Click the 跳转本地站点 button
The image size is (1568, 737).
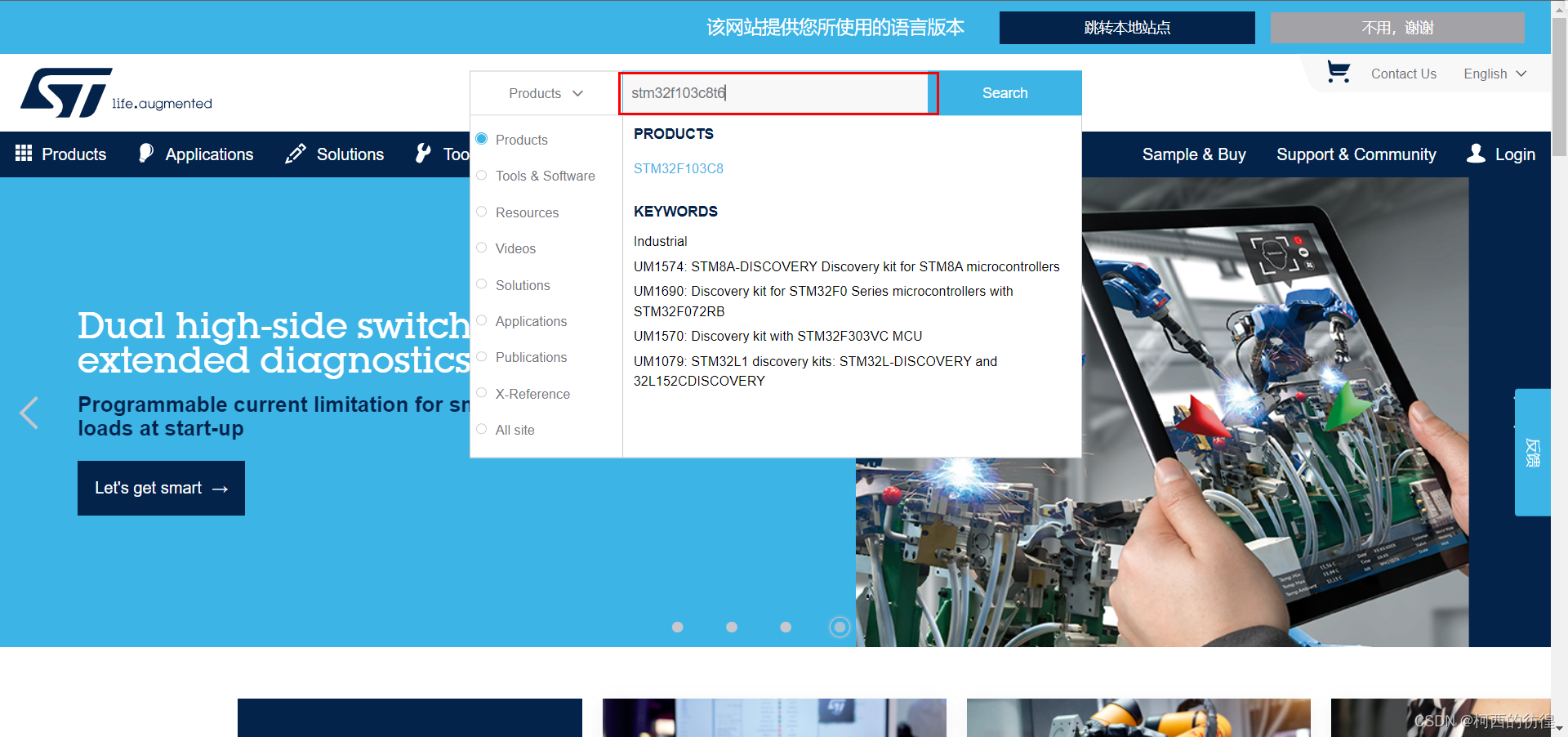click(1127, 28)
